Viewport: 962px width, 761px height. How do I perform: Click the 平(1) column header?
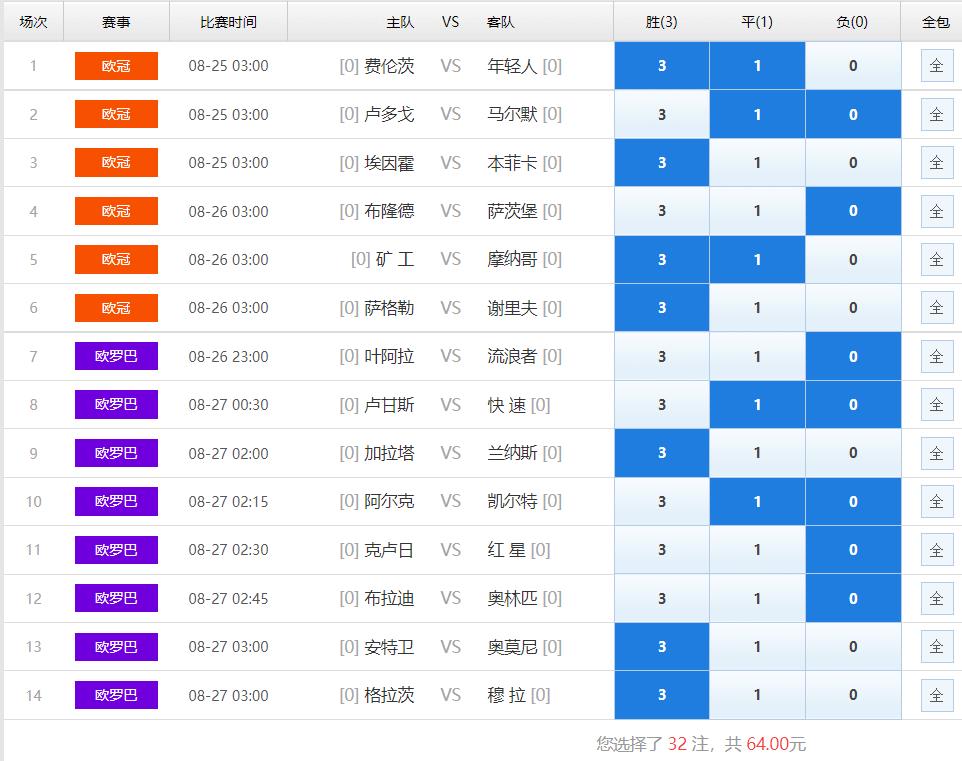(757, 22)
